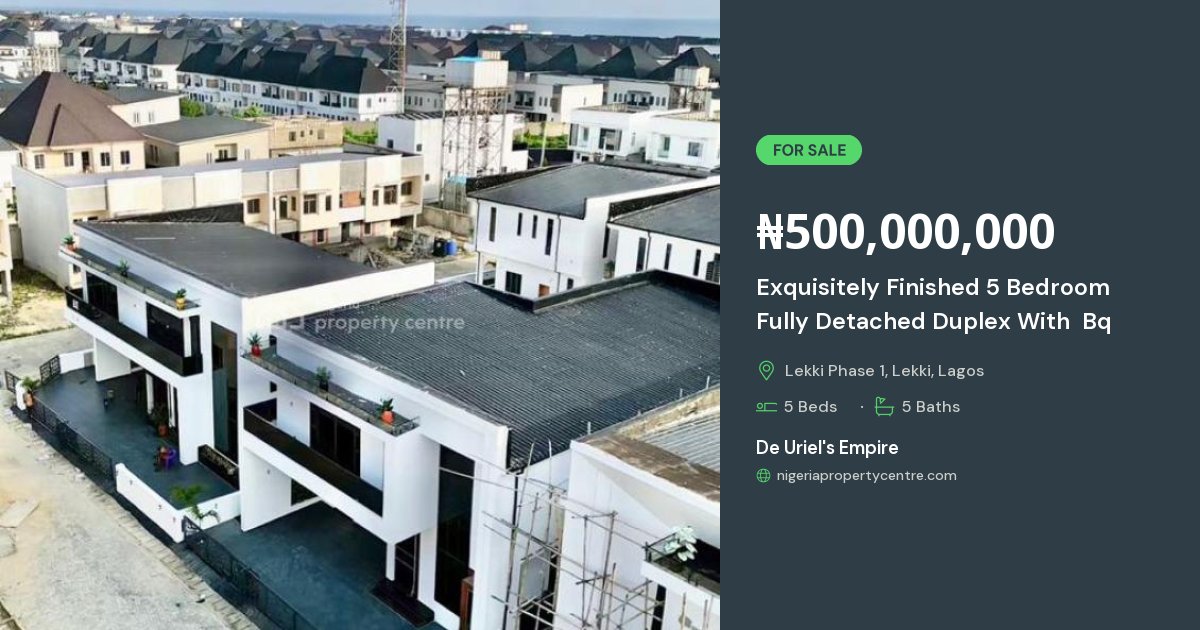This screenshot has width=1200, height=630.
Task: Click the globe icon next to website
Action: click(763, 476)
